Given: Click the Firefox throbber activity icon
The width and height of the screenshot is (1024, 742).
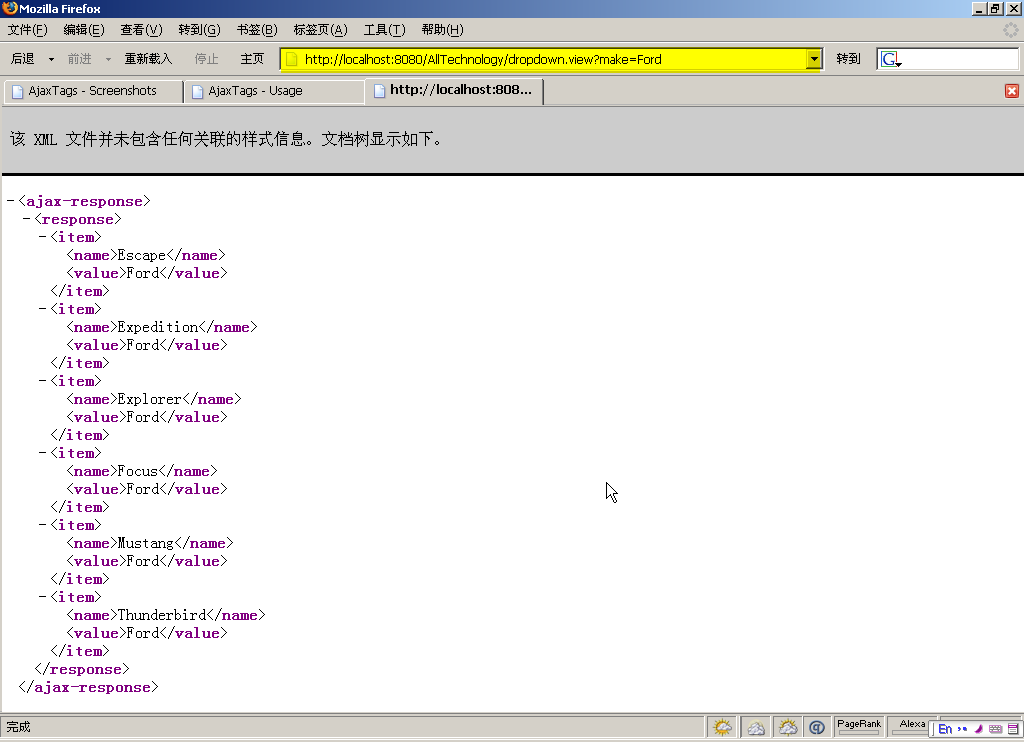Looking at the screenshot, I should pyautogui.click(x=1010, y=30).
